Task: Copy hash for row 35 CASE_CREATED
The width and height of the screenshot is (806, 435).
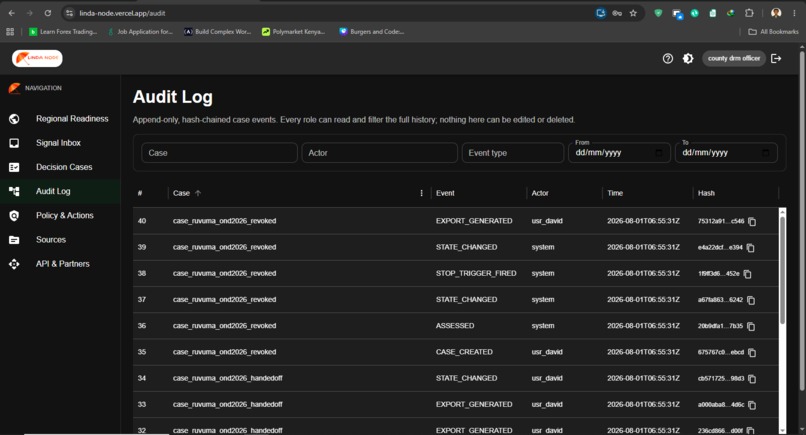Action: (752, 353)
